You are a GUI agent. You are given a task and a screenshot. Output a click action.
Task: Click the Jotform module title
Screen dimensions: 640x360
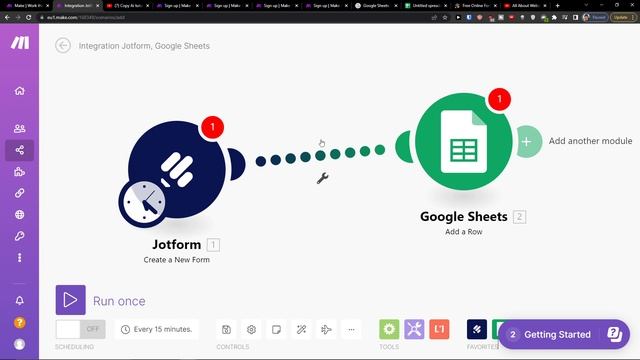click(x=176, y=244)
